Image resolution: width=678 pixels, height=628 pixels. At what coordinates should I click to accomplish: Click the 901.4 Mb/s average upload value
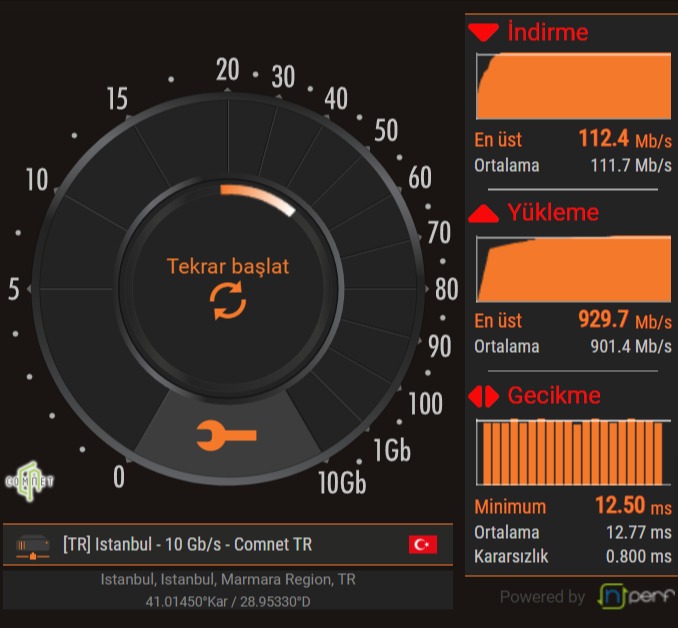(631, 346)
